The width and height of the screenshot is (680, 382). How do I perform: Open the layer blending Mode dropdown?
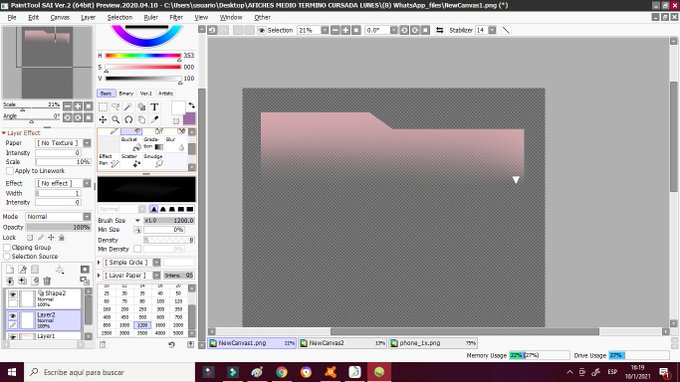coord(87,216)
